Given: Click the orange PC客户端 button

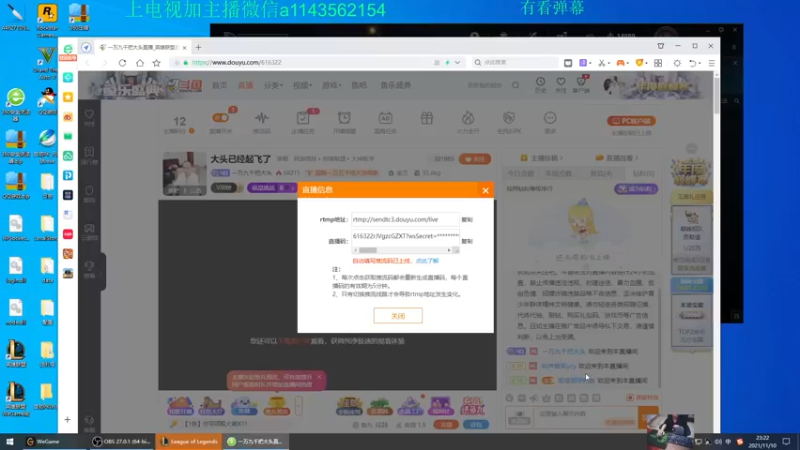Looking at the screenshot, I should 631,121.
